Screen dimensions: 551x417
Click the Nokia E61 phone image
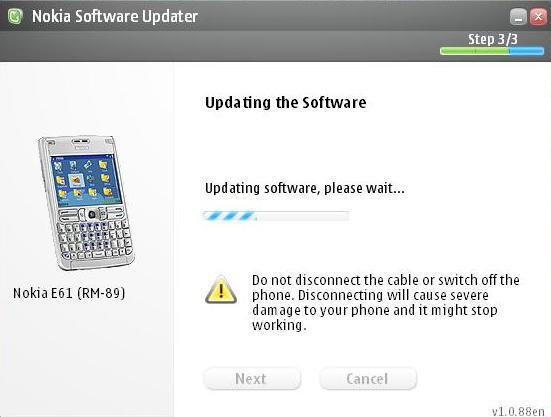pos(86,203)
